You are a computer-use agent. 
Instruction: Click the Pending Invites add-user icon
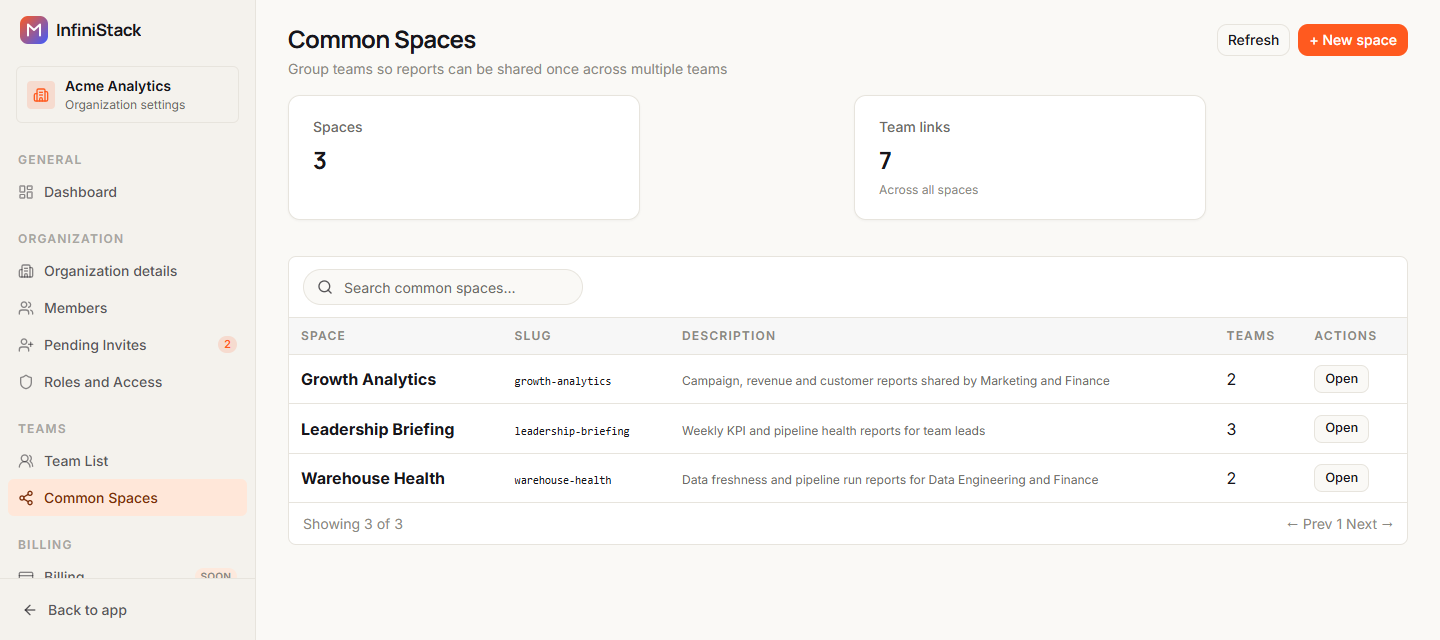[26, 345]
